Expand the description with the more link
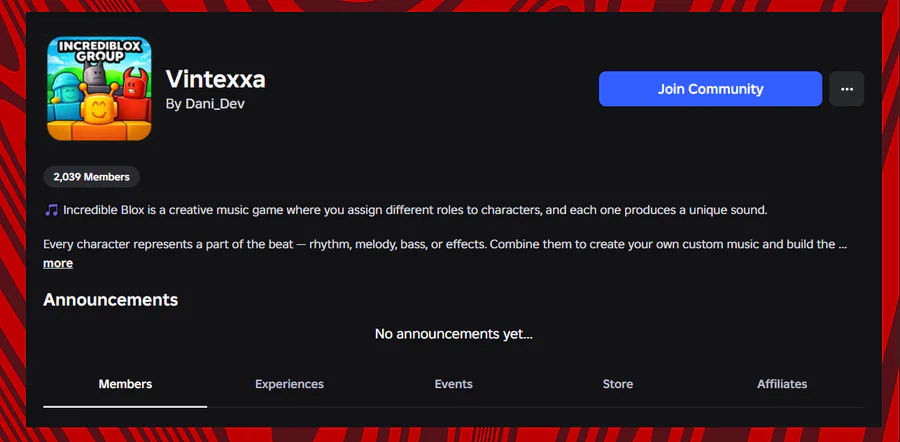Image resolution: width=900 pixels, height=442 pixels. (58, 263)
